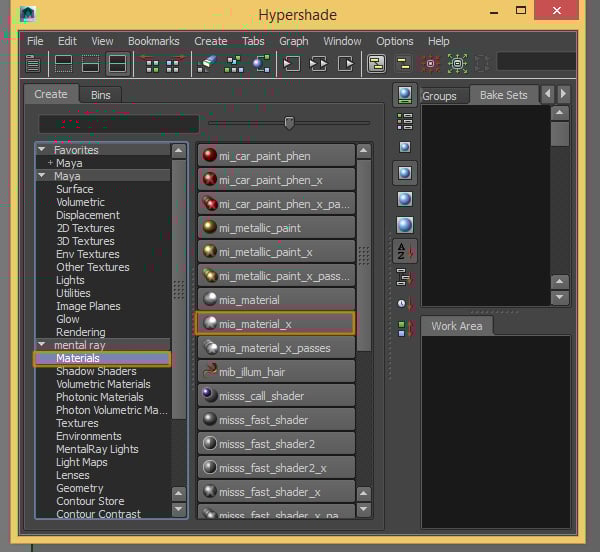
Task: Click the Create panel search field
Action: click(119, 124)
